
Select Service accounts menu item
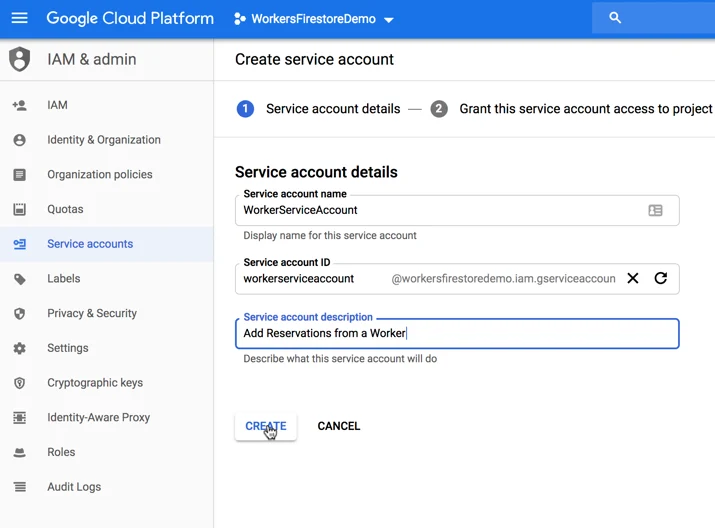pos(107,244)
